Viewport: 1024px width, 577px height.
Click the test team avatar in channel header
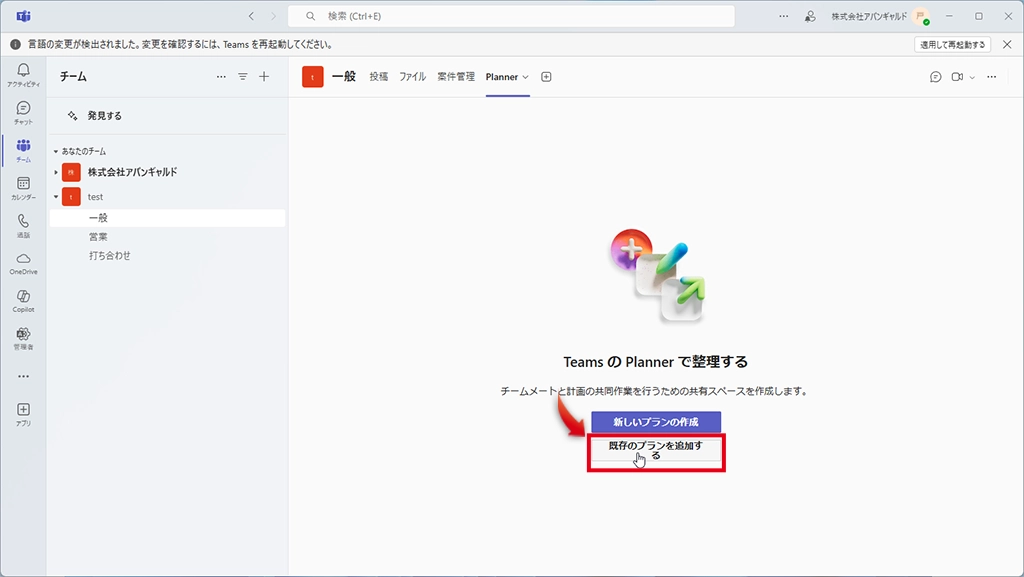coord(313,77)
